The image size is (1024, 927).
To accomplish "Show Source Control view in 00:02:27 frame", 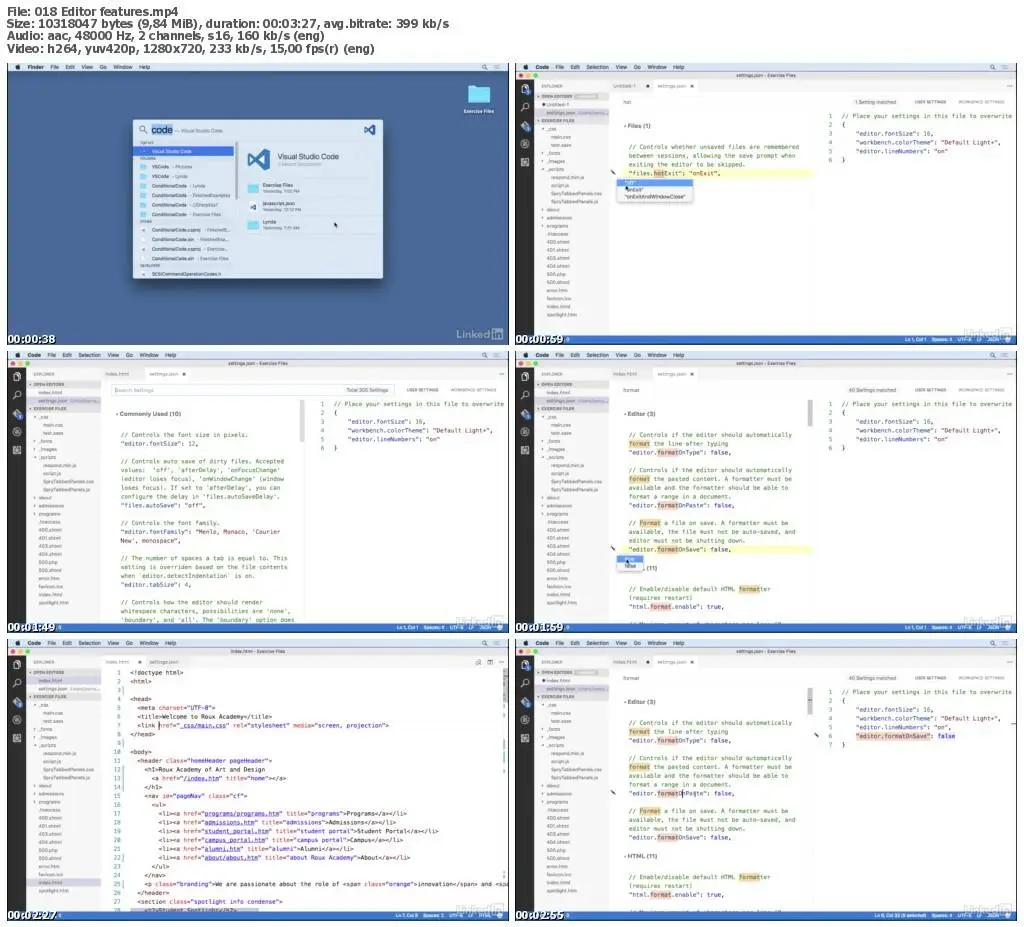I will pos(17,702).
